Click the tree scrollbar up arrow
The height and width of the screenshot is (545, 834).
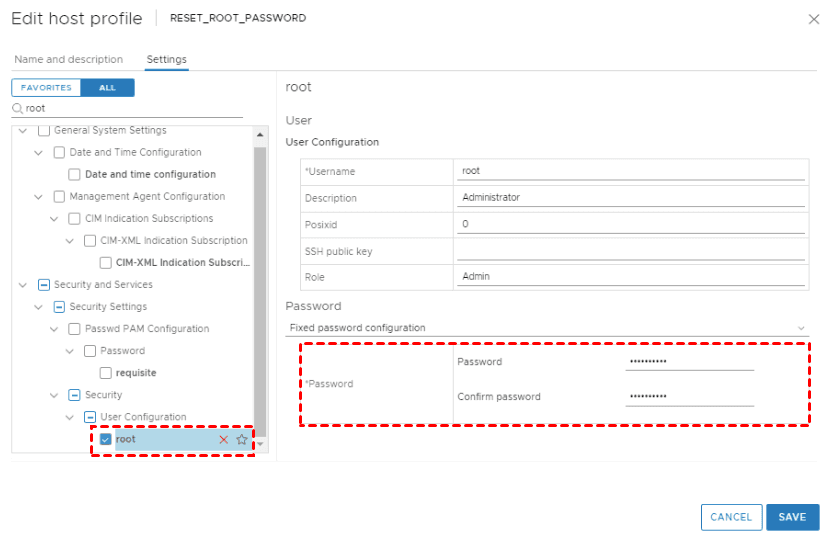[260, 135]
